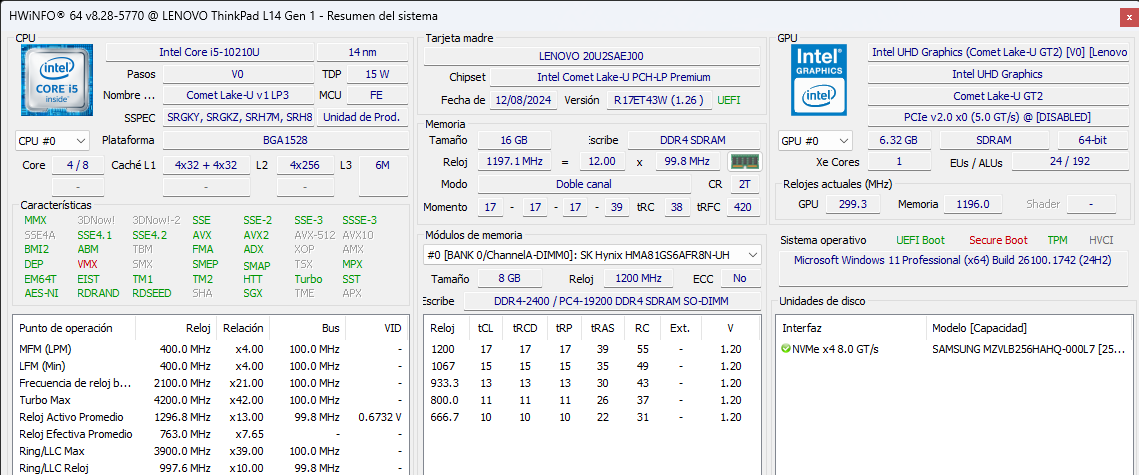The image size is (1139, 475).
Task: Click the Core count 4 / 8 field
Action: click(78, 165)
